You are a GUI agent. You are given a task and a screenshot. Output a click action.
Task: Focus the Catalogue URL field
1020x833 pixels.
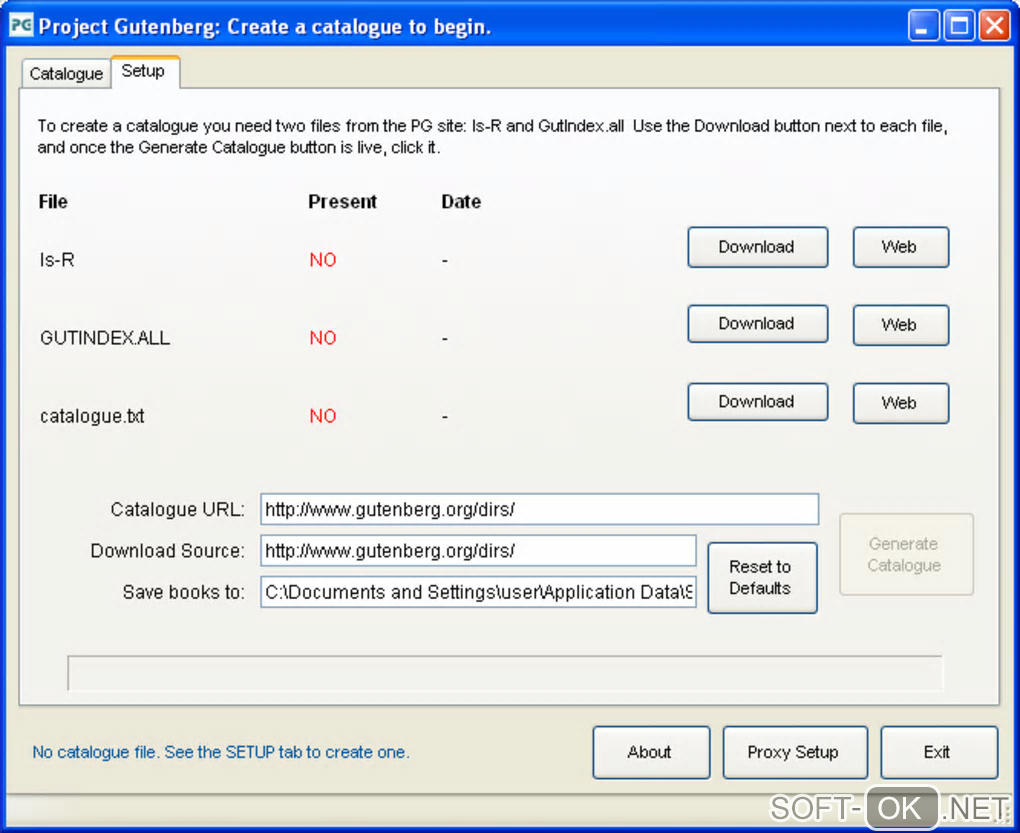[539, 509]
